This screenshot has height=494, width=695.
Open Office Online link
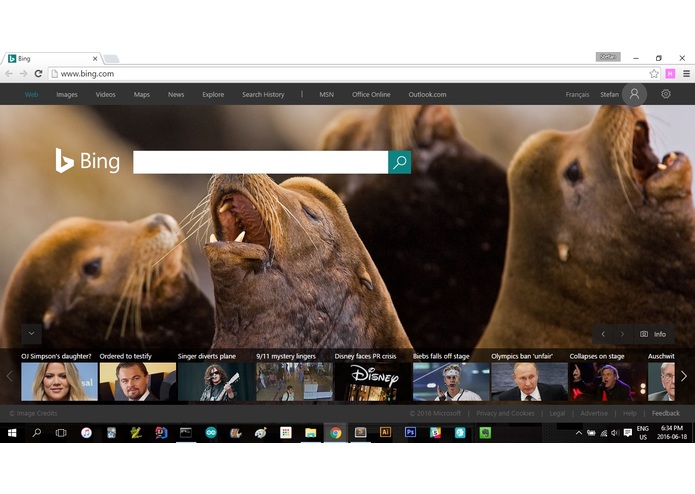click(x=371, y=94)
